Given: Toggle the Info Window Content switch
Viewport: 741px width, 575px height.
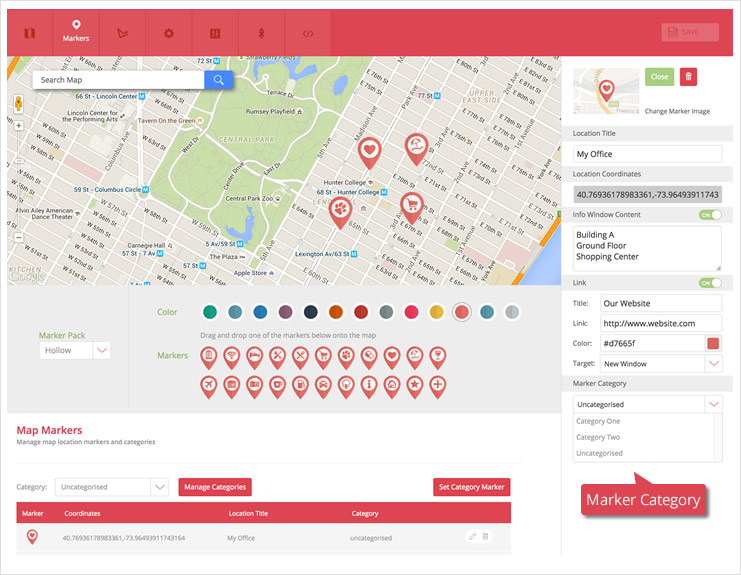Looking at the screenshot, I should (710, 215).
